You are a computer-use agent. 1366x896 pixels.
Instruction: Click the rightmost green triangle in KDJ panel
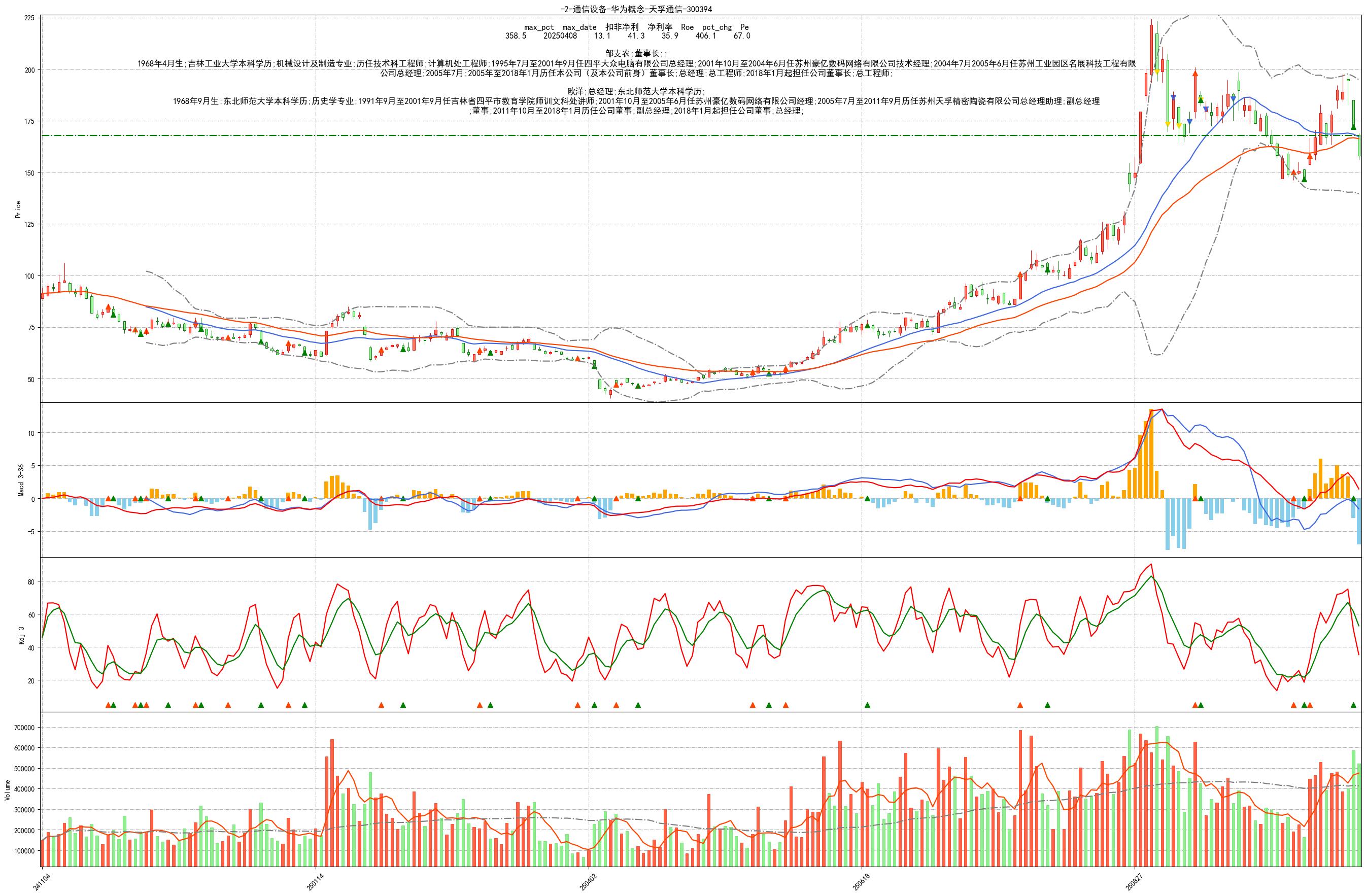[x=1353, y=705]
